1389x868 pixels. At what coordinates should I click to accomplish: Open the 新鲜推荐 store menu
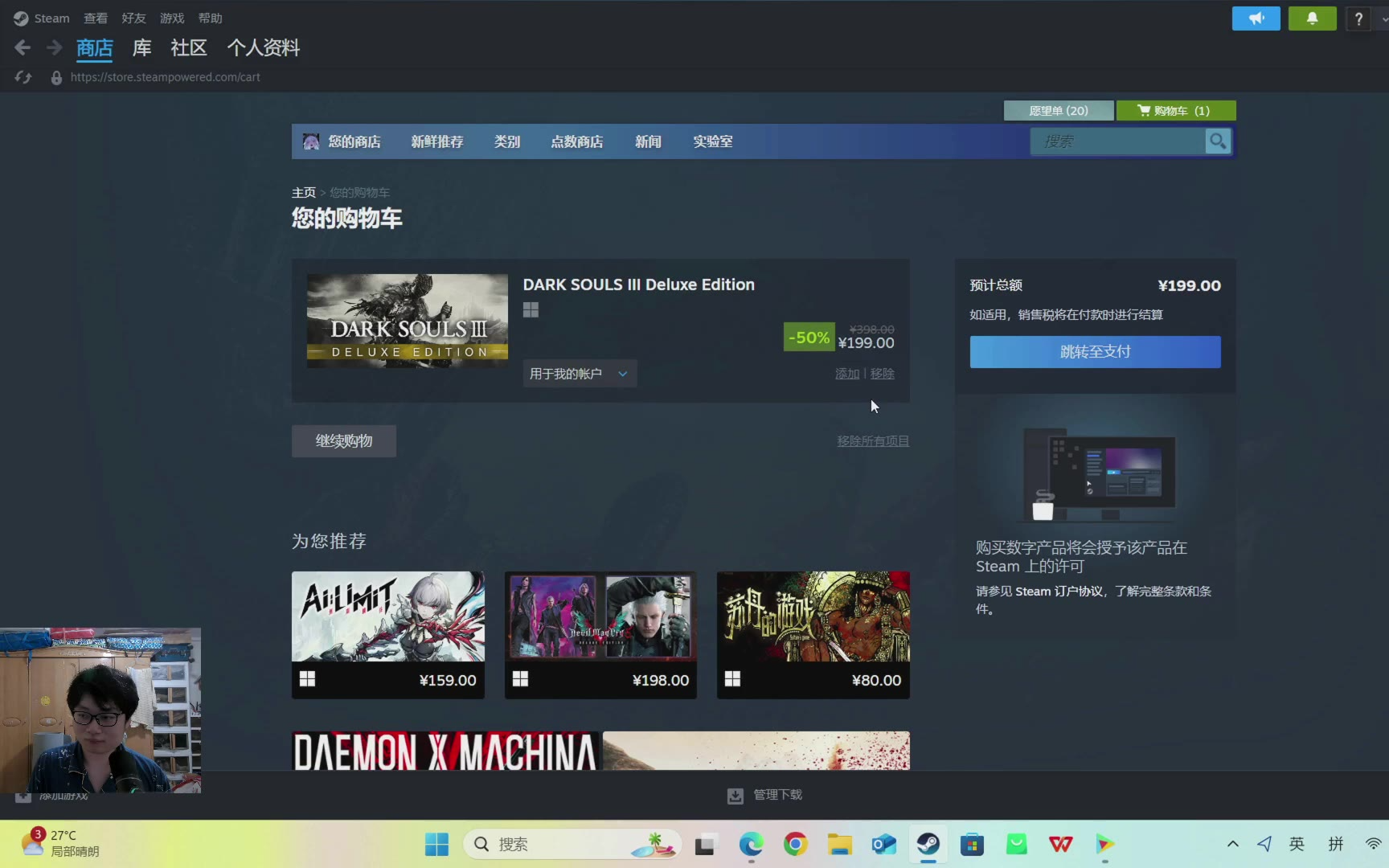tap(437, 141)
